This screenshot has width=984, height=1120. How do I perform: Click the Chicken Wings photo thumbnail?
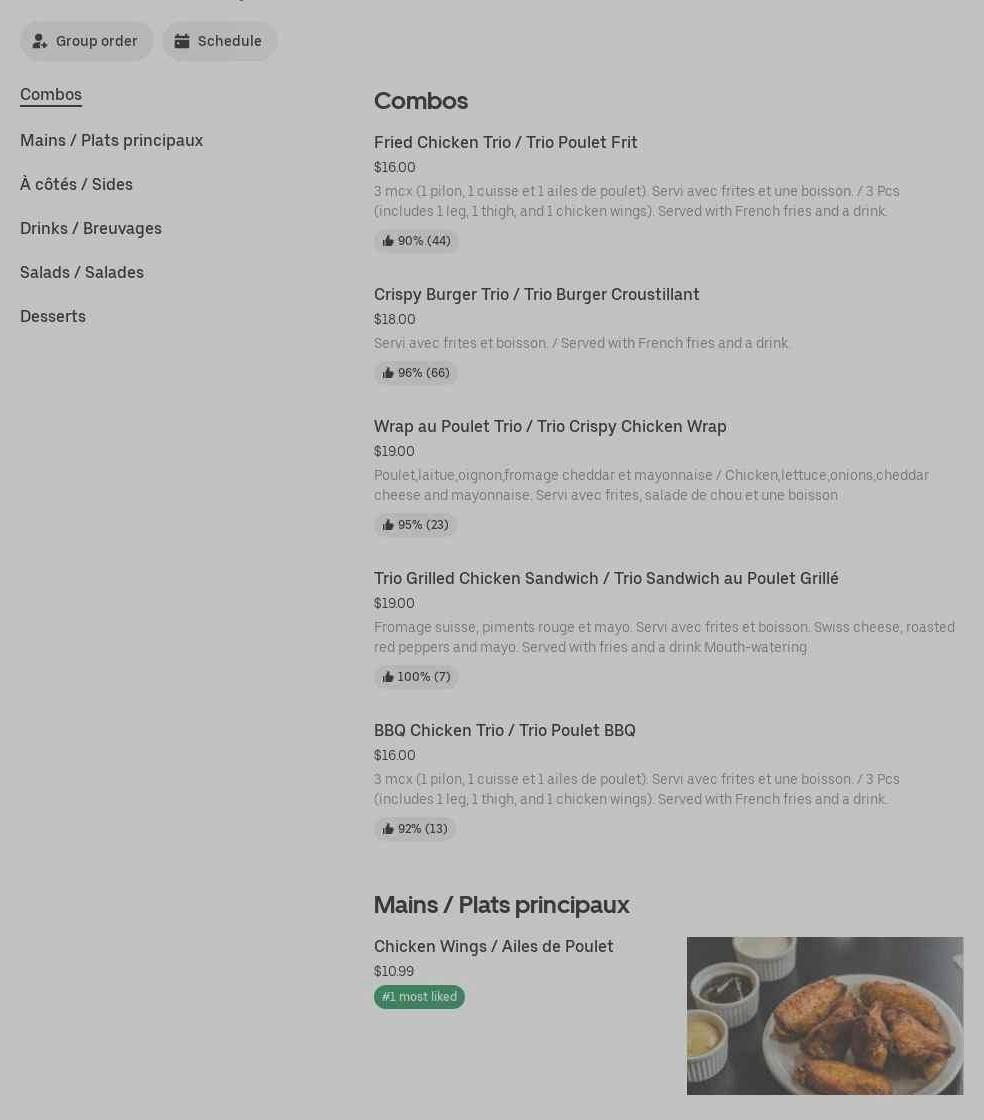pyautogui.click(x=825, y=1015)
